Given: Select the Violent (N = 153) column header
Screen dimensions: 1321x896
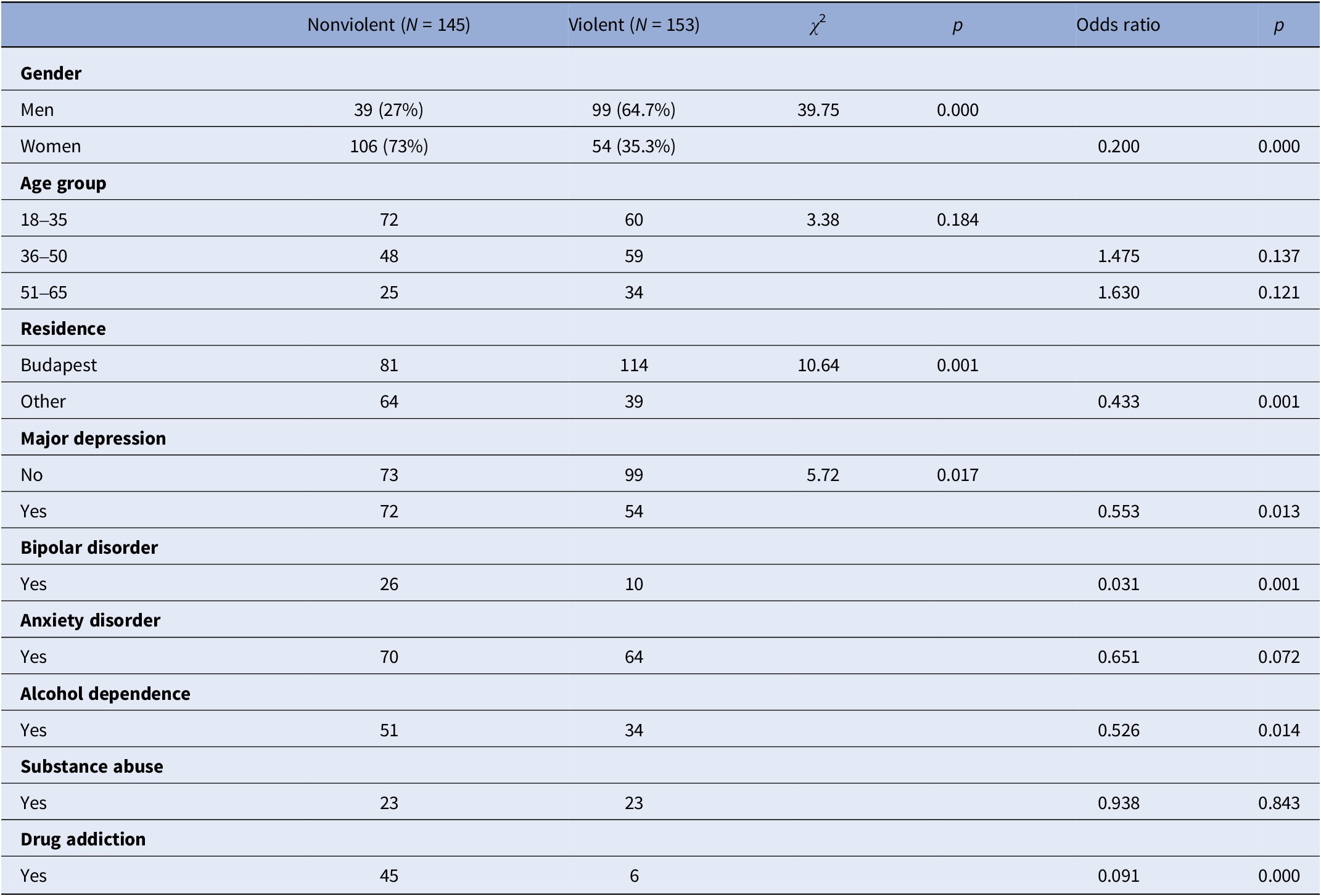Looking at the screenshot, I should point(633,25).
